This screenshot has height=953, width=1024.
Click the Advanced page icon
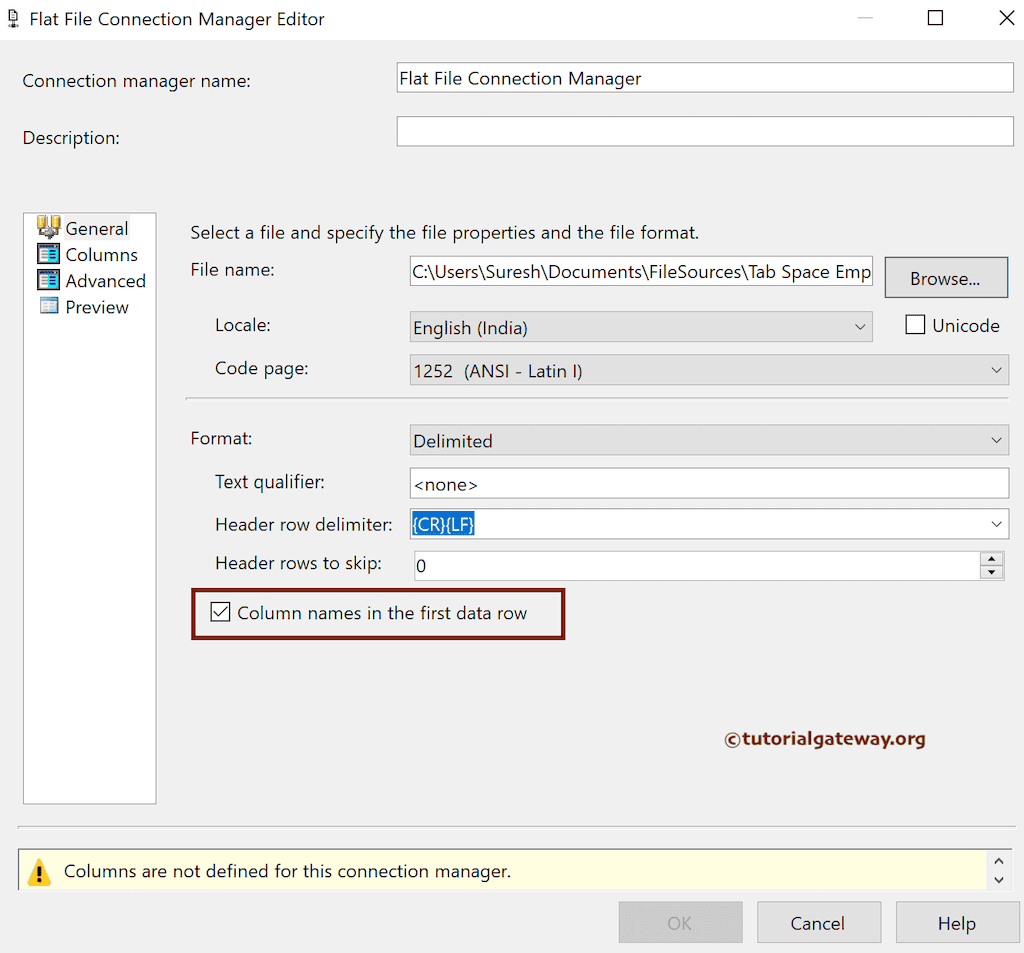(48, 280)
